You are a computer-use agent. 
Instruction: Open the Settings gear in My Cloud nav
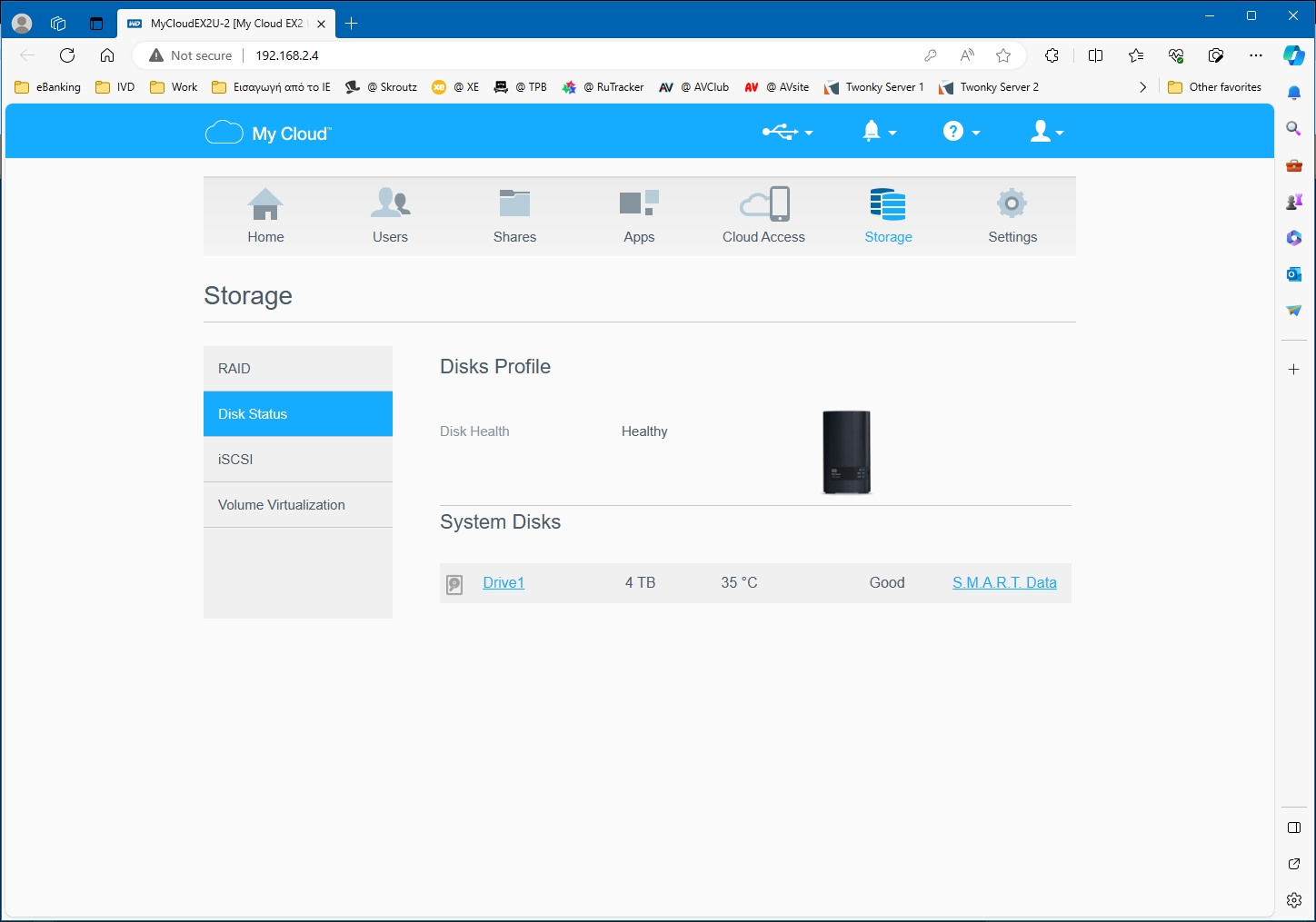(x=1012, y=203)
